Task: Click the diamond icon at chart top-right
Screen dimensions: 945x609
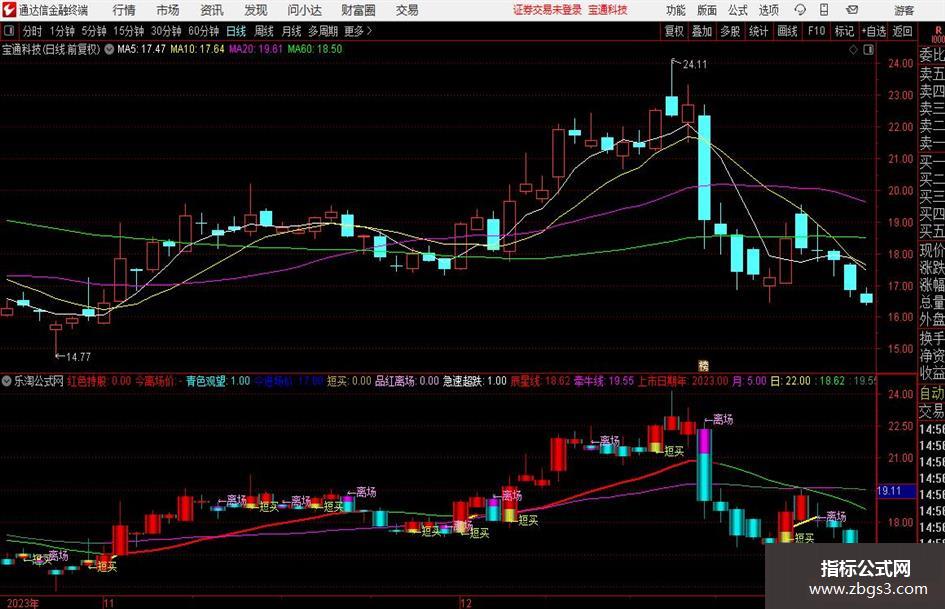Action: 853,50
